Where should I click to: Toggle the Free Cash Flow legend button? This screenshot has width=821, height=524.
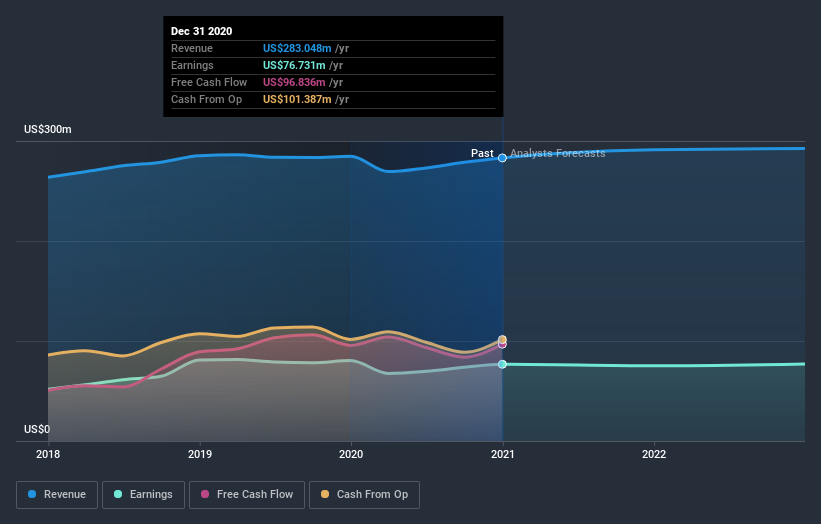247,495
